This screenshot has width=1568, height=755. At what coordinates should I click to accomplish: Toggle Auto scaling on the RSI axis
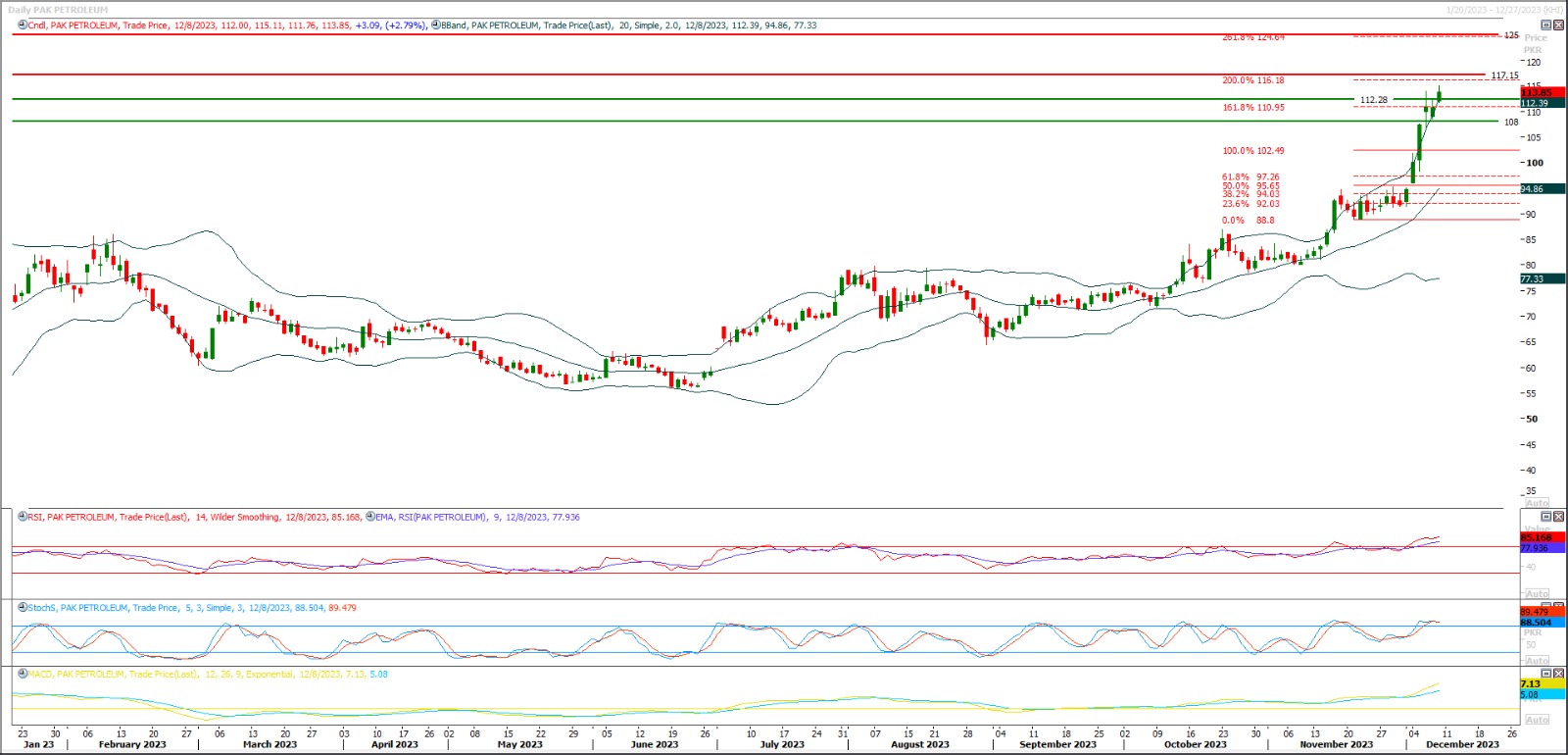[x=1537, y=594]
